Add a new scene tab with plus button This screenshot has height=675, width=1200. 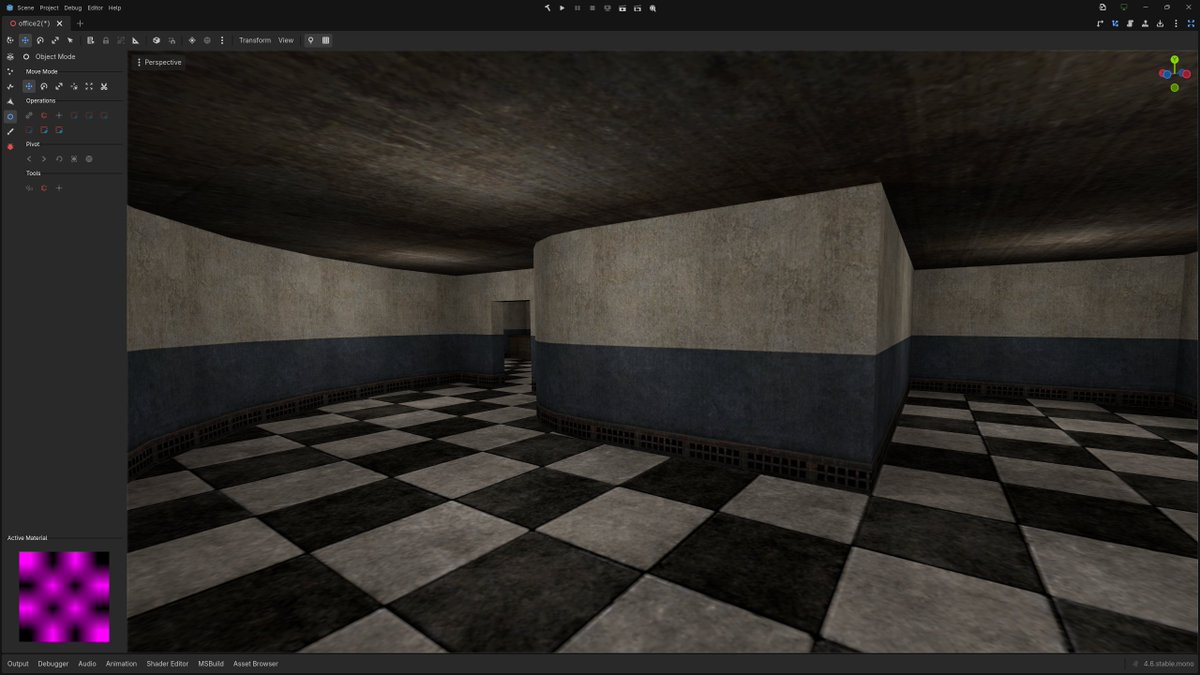click(80, 23)
